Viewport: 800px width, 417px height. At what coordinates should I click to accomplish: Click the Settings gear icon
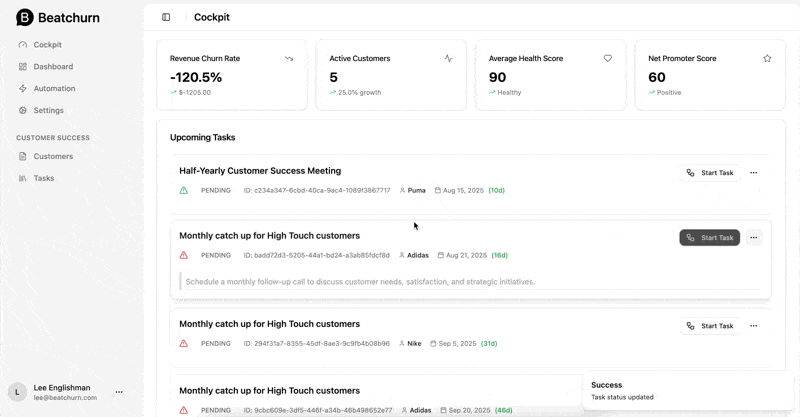tap(22, 111)
